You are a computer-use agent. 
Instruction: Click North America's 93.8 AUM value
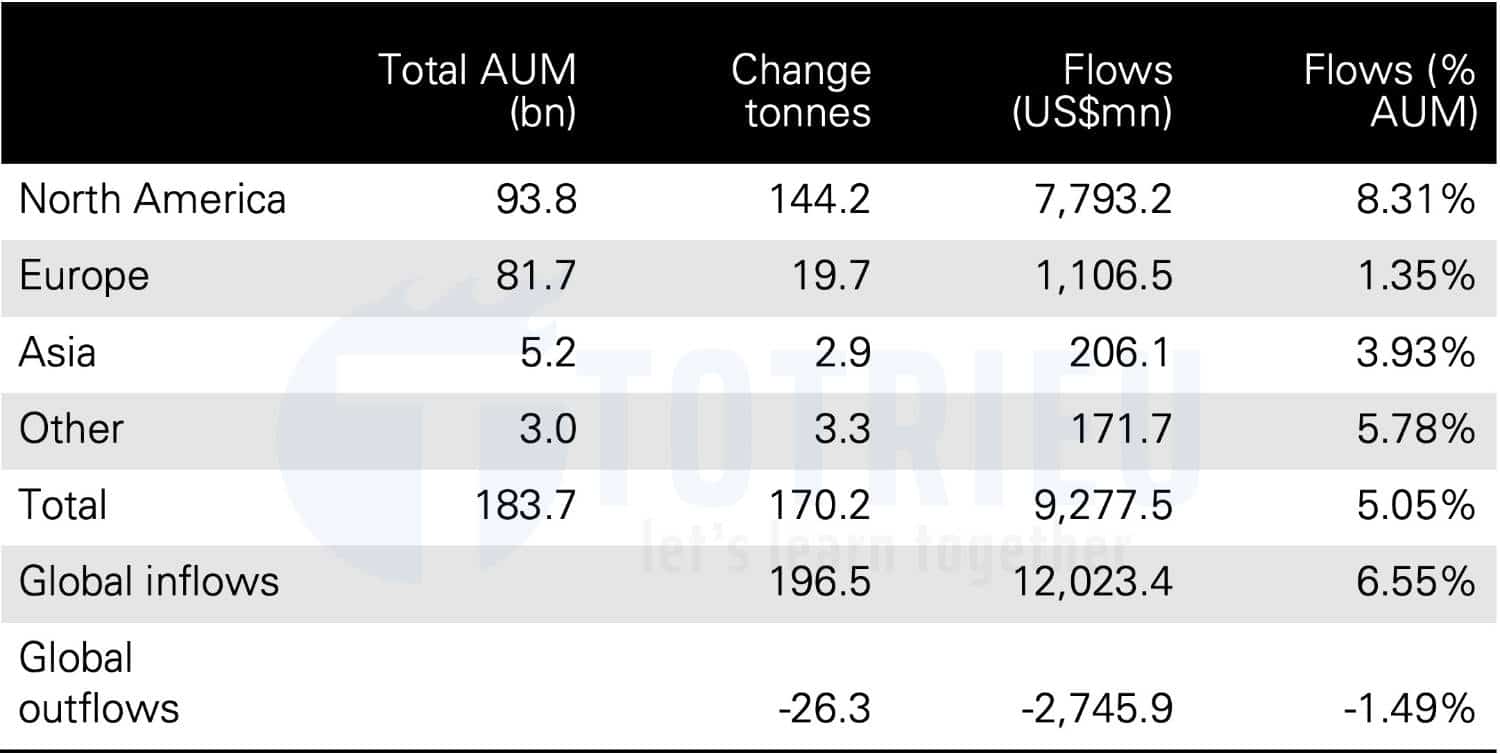click(536, 199)
